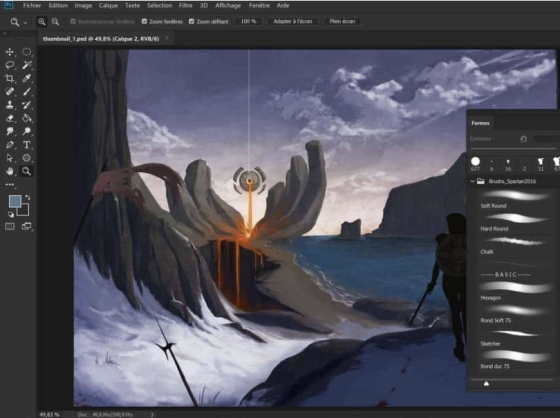Viewport: 560px width, 418px height.
Task: Open the Filtre menu
Action: click(x=186, y=6)
